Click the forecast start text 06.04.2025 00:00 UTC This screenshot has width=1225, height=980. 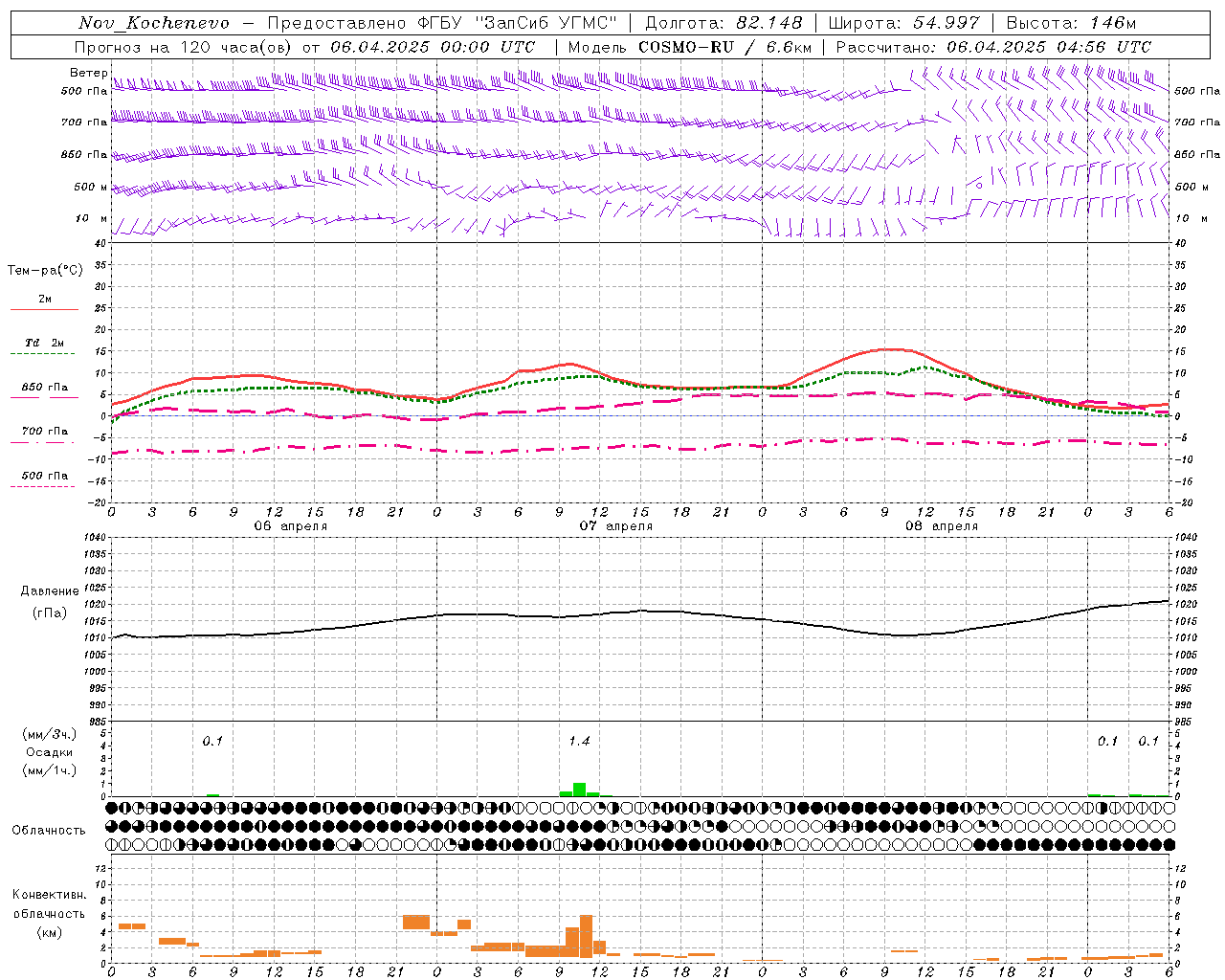tap(433, 47)
